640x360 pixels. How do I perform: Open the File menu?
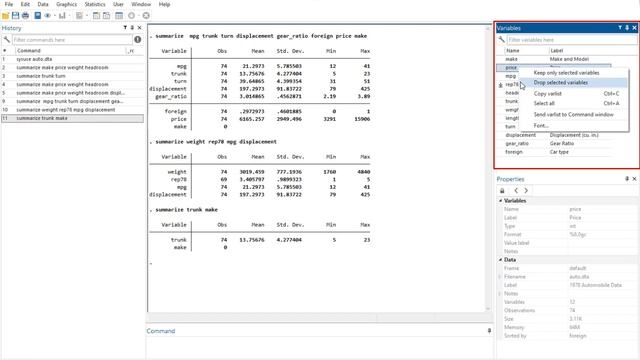point(9,4)
